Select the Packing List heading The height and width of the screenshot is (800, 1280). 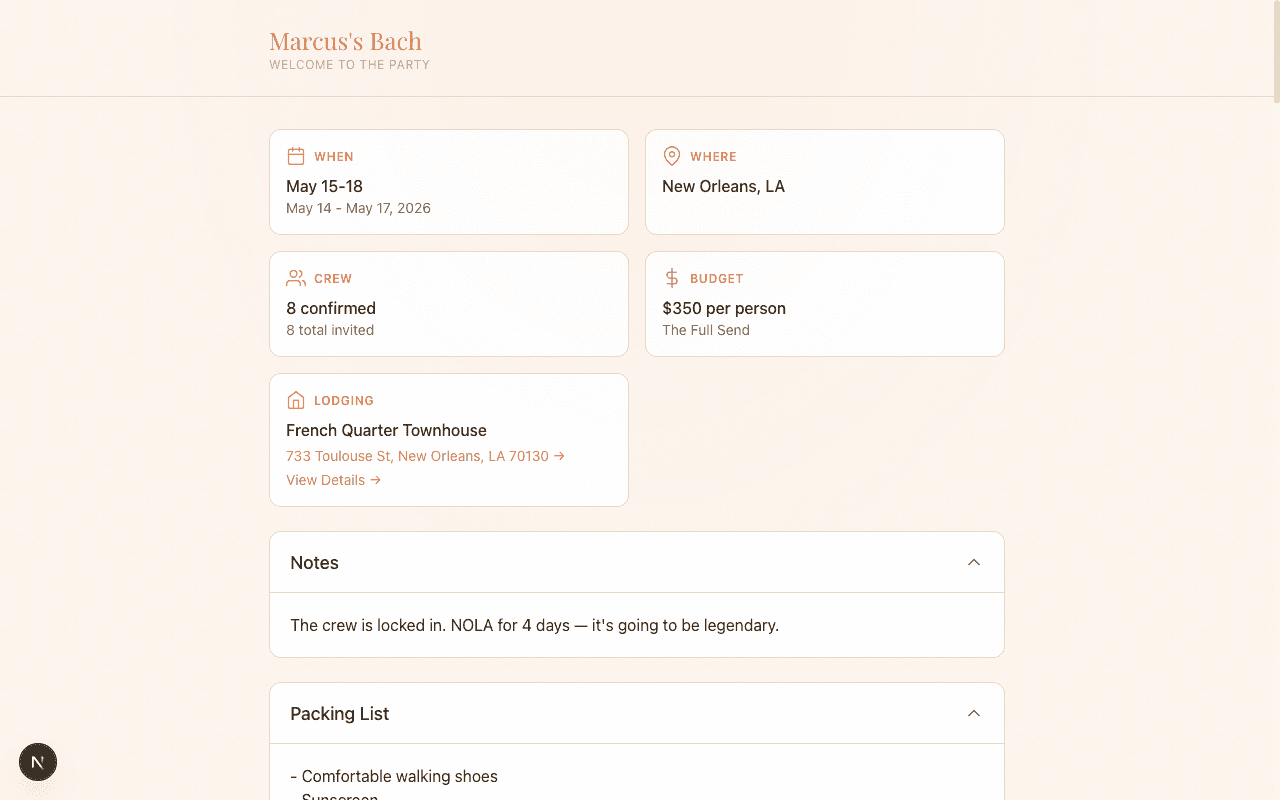[x=340, y=713]
